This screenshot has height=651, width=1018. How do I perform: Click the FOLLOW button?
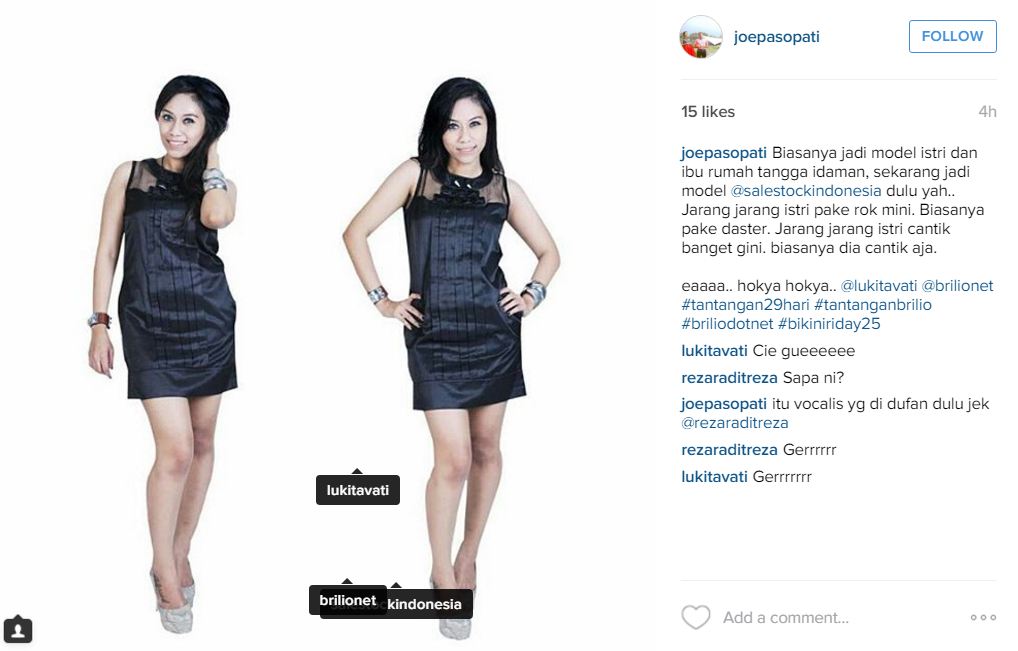tap(952, 36)
